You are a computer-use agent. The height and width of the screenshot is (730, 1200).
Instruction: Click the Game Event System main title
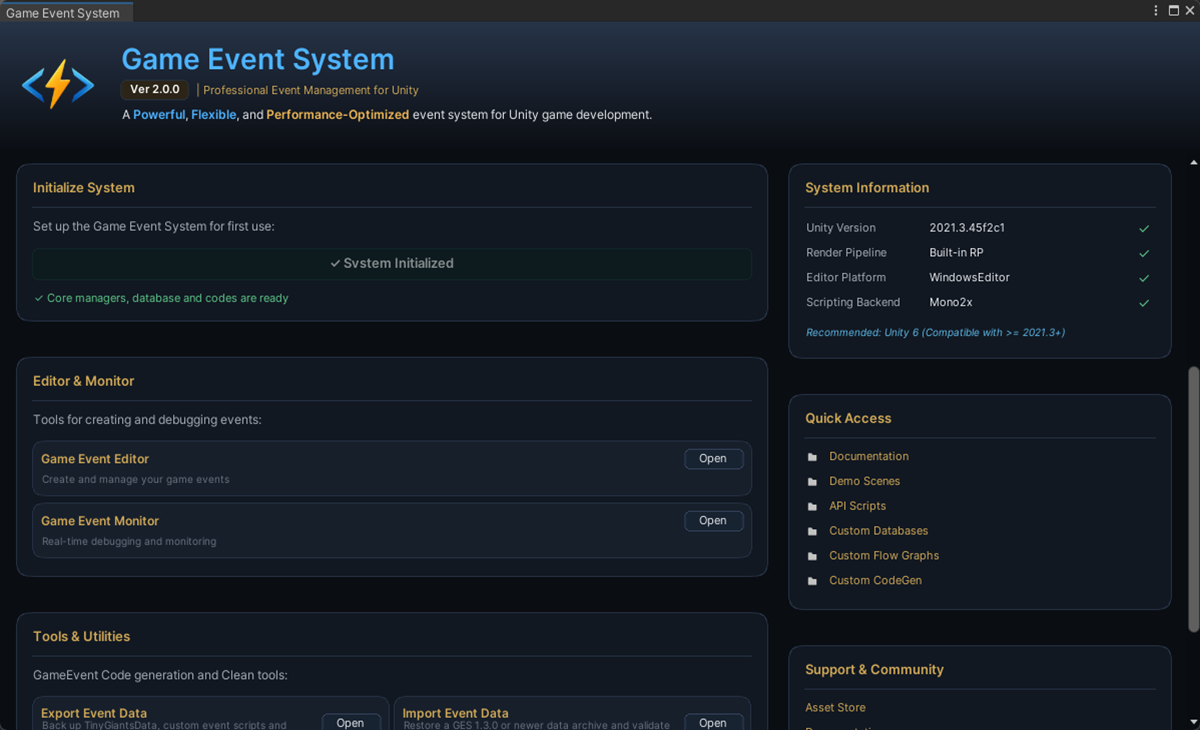click(x=258, y=59)
